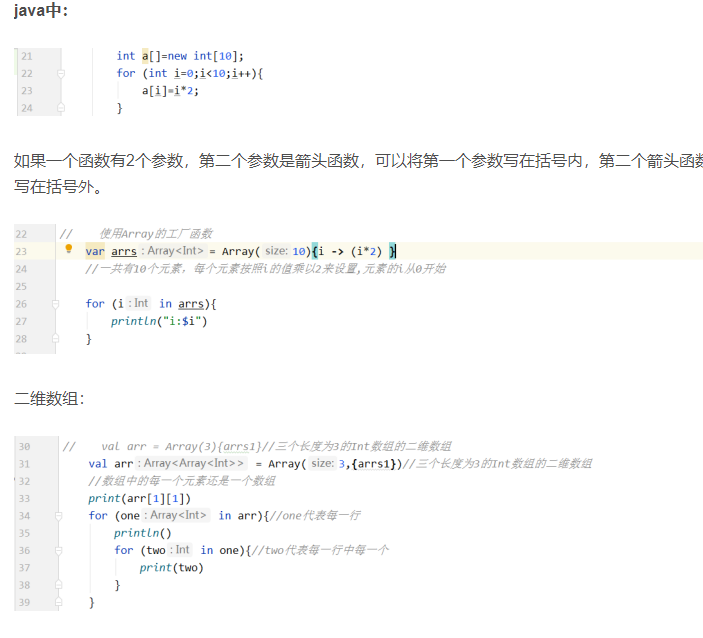Click the ': Int' hint after 'two' on line 36
Viewport: 703px width, 638px height.
point(180,550)
